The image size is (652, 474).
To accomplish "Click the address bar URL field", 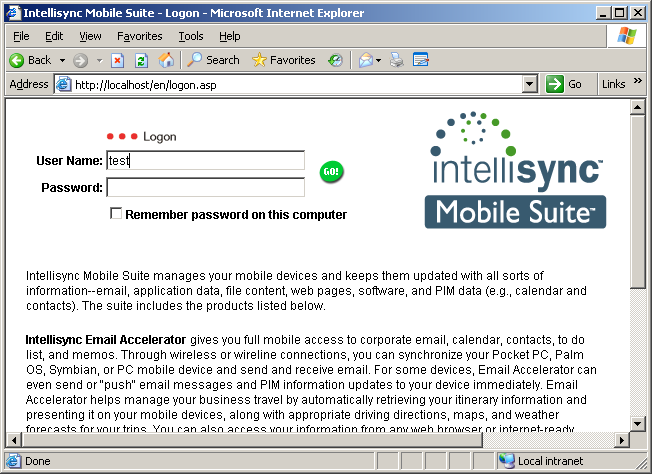I will [297, 85].
